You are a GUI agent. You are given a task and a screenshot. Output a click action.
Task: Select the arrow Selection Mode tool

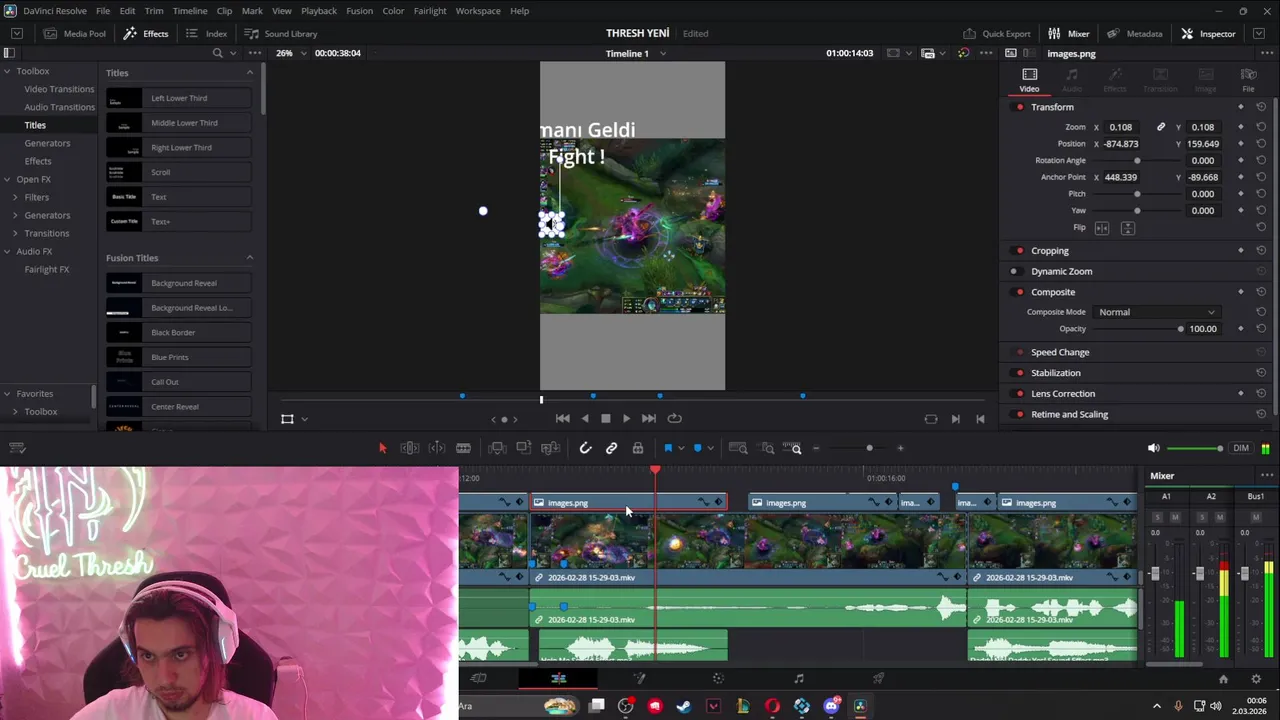(382, 448)
